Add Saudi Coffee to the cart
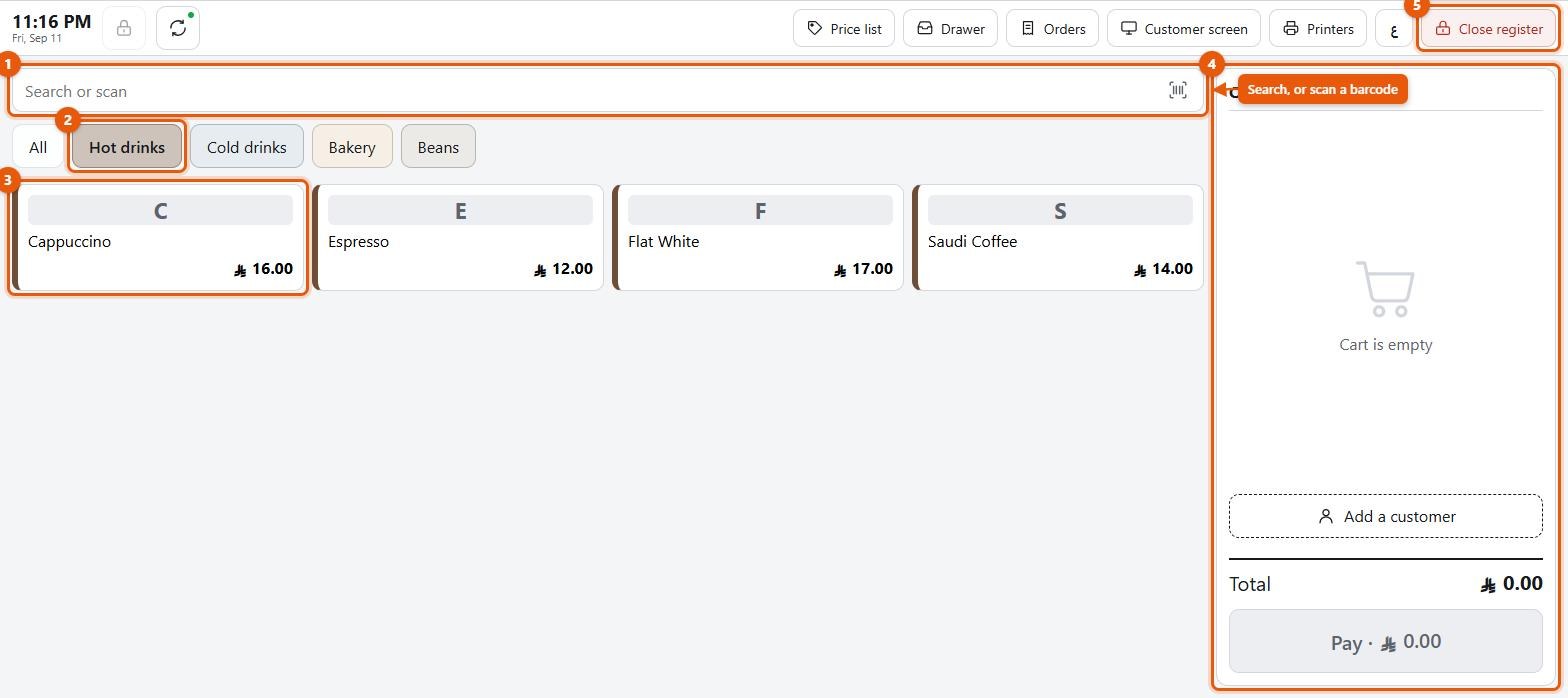The width and height of the screenshot is (1568, 698). 1058,238
